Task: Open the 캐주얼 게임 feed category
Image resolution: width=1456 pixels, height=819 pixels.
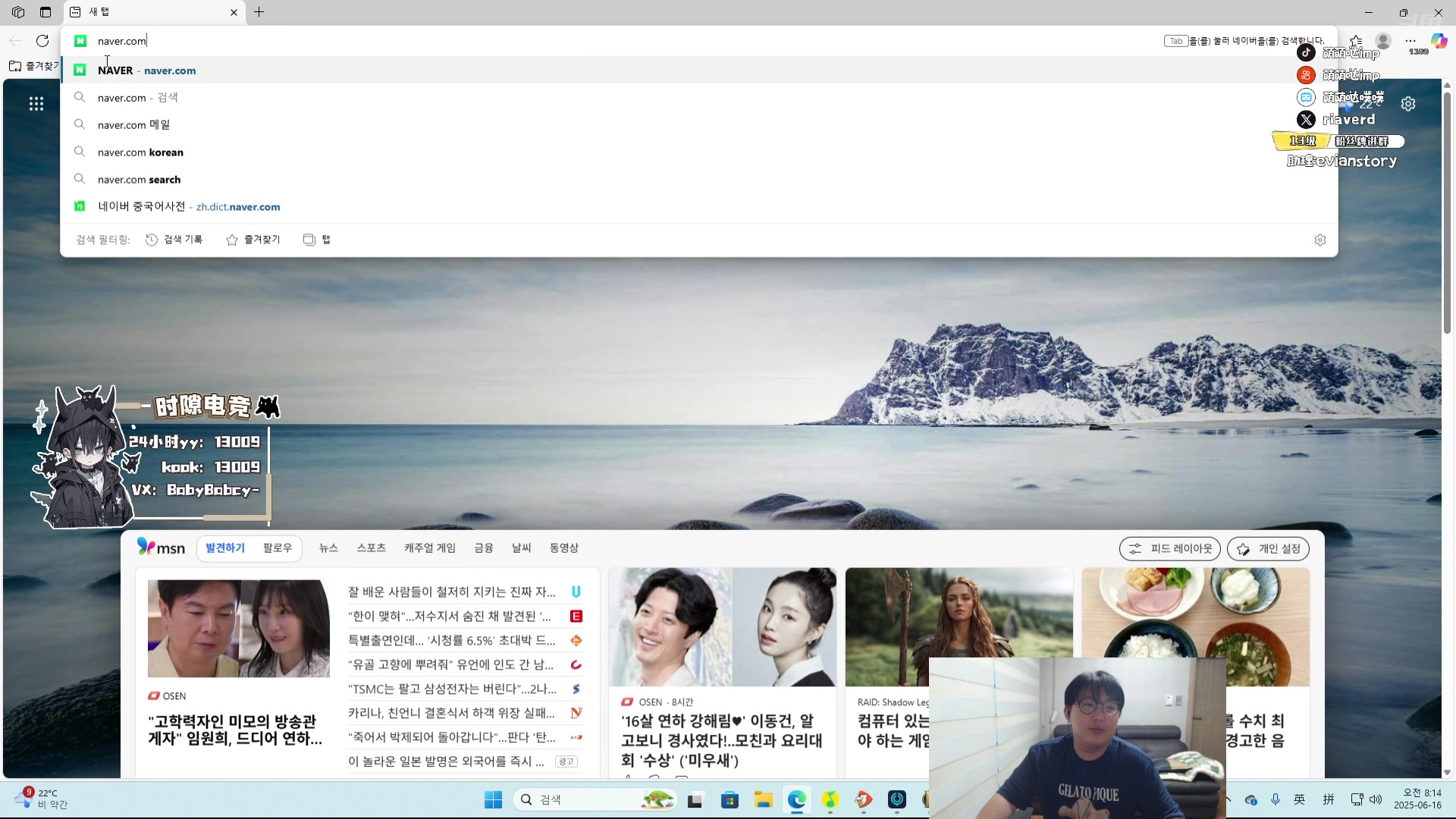Action: (430, 548)
